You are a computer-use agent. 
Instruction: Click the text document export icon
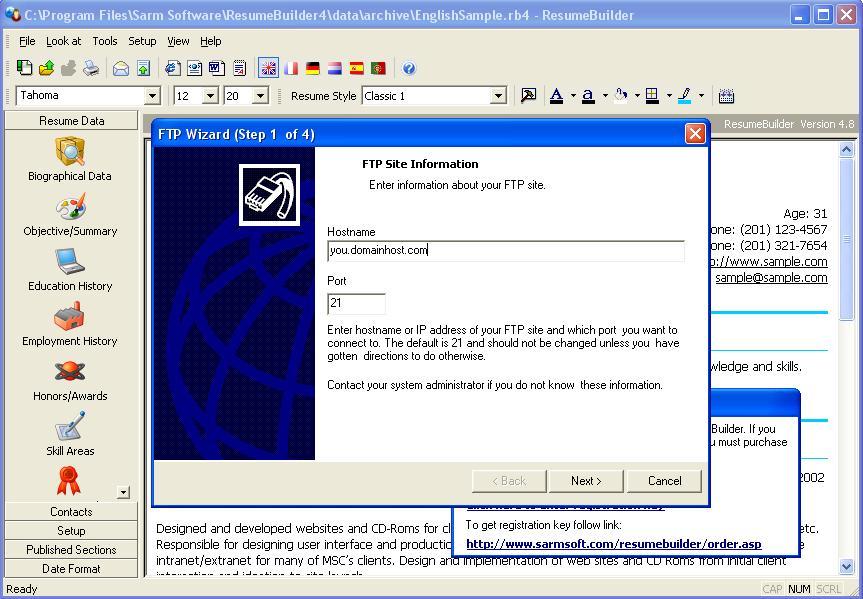coord(239,68)
